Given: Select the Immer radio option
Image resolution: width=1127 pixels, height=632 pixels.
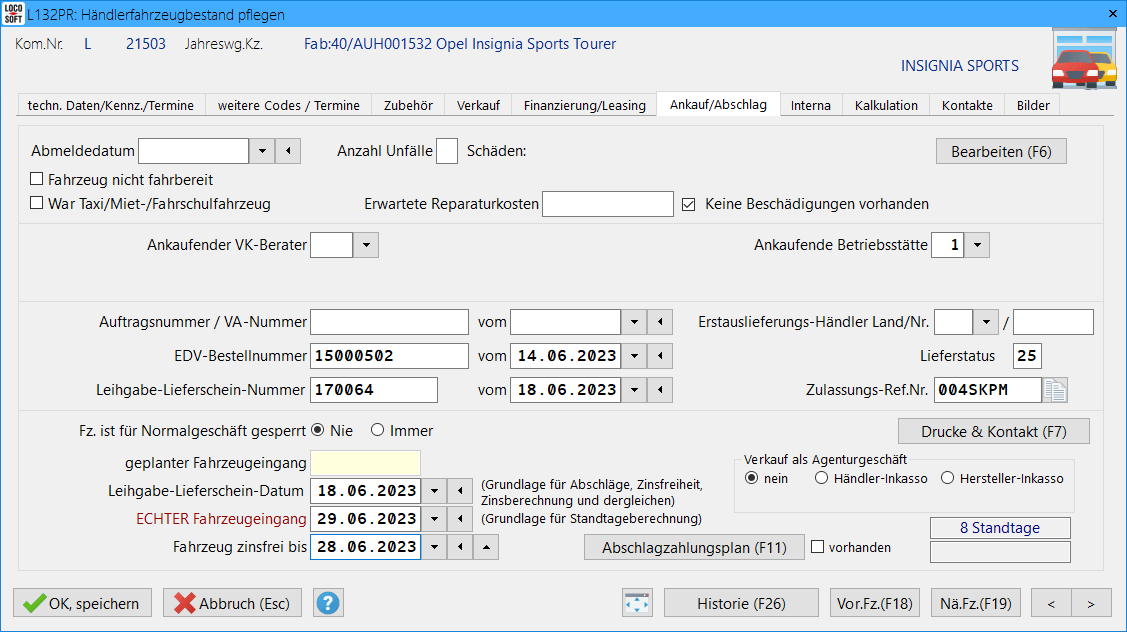Looking at the screenshot, I should 377,430.
